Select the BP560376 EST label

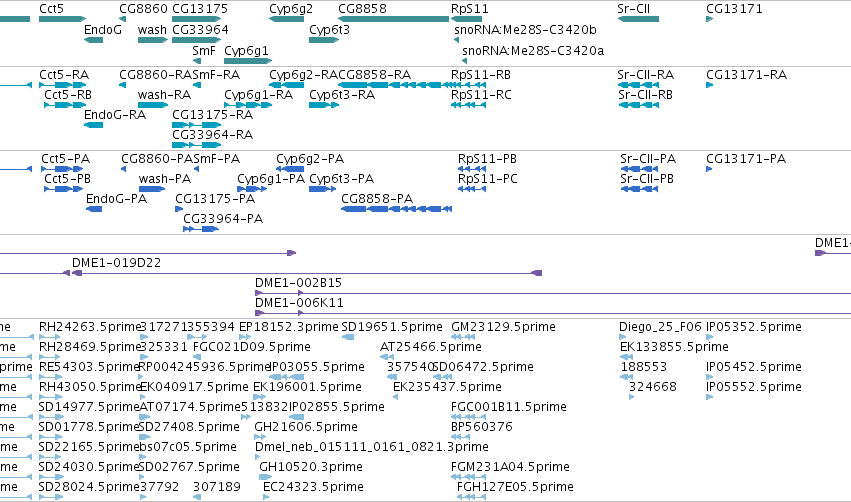coord(482,427)
